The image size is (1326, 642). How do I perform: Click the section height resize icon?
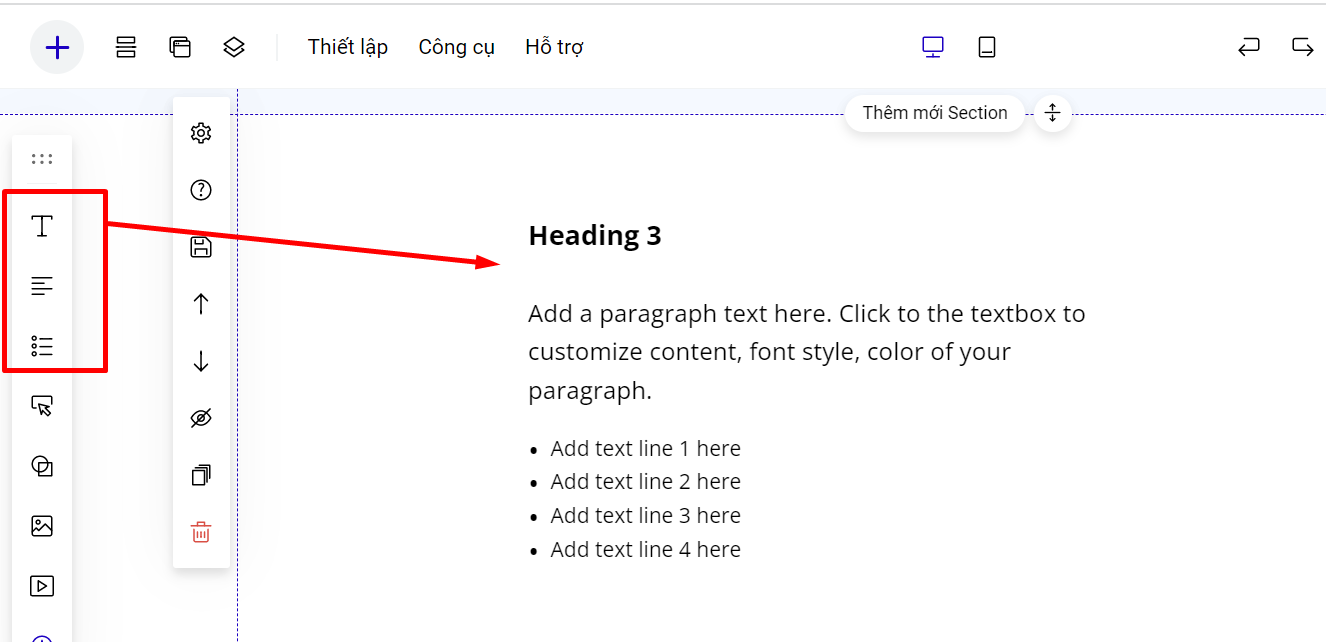point(1052,113)
